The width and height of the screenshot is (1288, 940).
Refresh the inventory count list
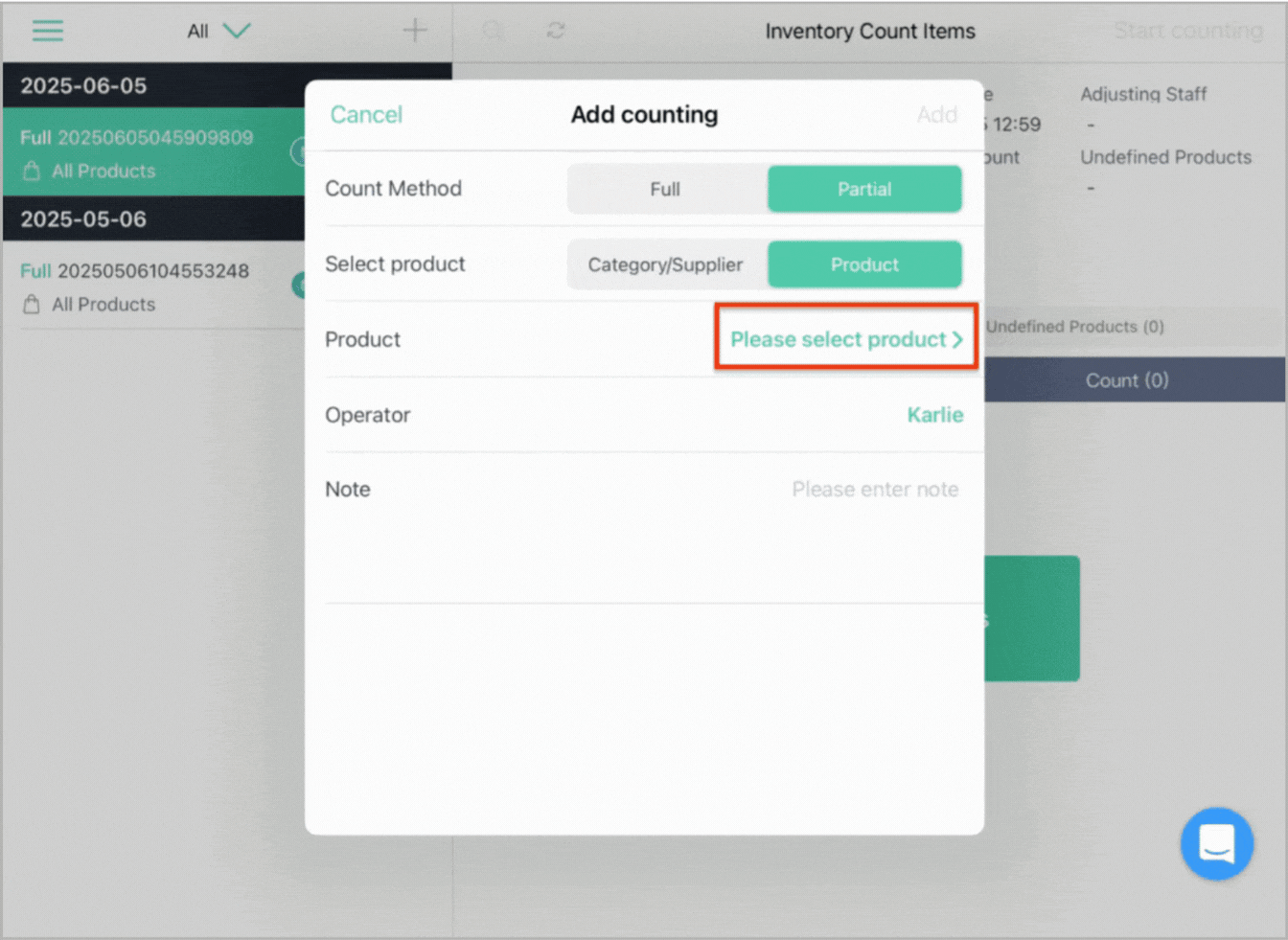(556, 31)
